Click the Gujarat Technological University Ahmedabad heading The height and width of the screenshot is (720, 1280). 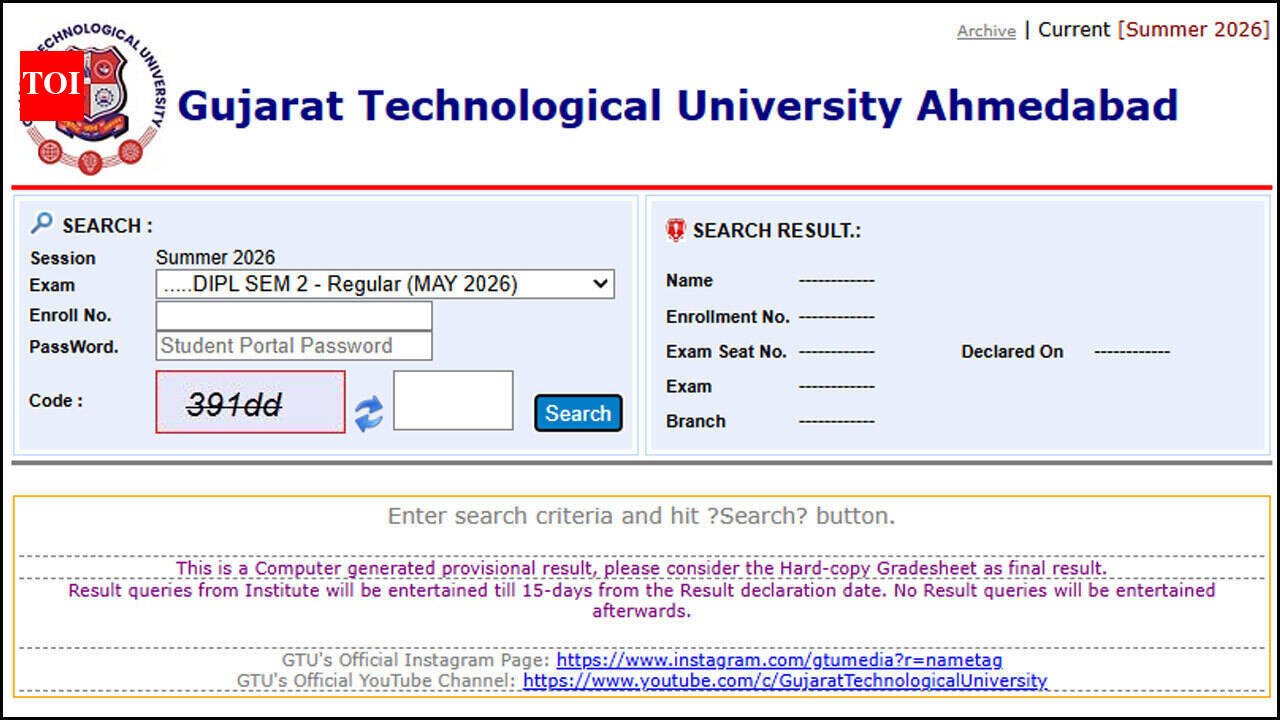coord(678,106)
